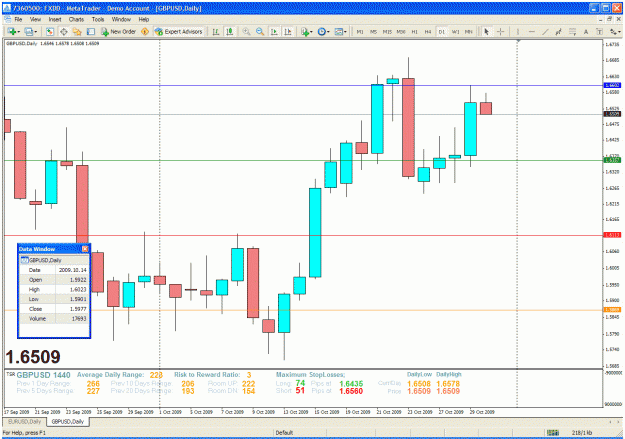This screenshot has width=625, height=439.
Task: Select the H1 timeframe
Action: click(x=415, y=32)
